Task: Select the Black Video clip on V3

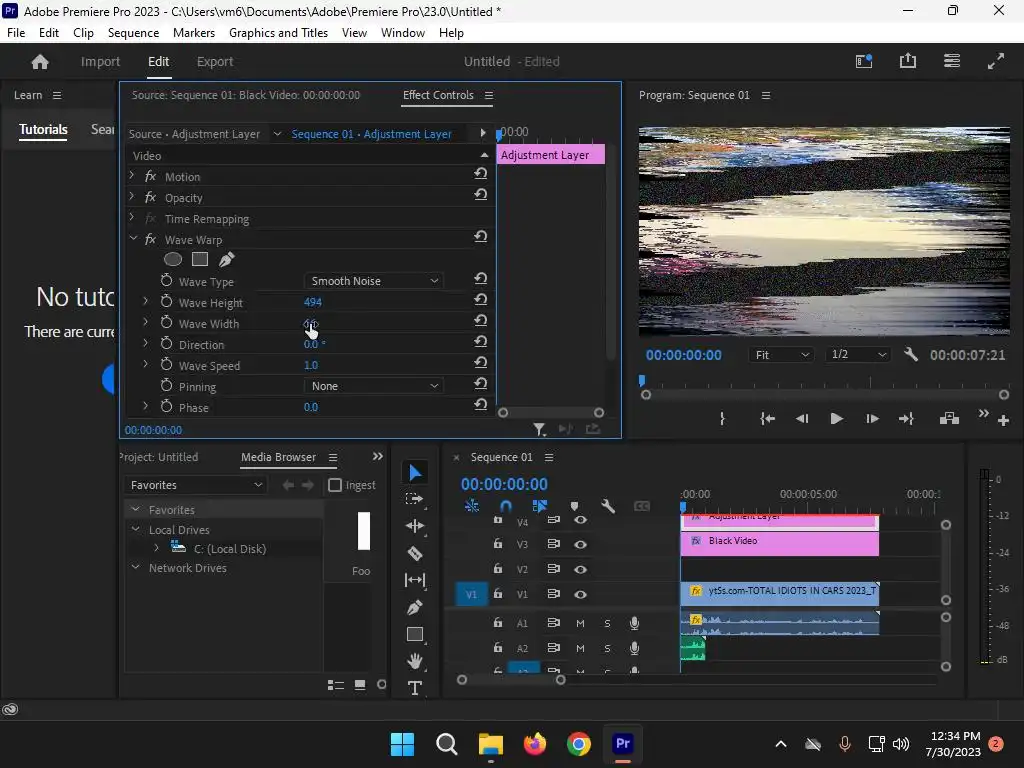Action: point(780,543)
